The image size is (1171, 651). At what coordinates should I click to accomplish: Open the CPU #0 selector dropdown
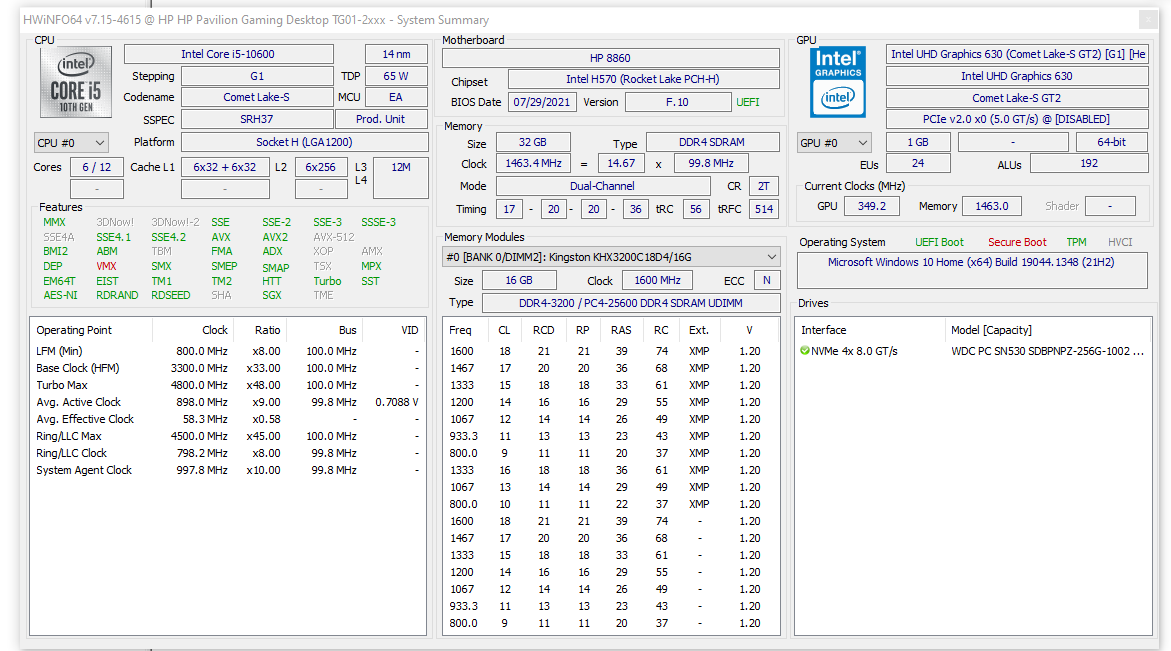coord(69,141)
